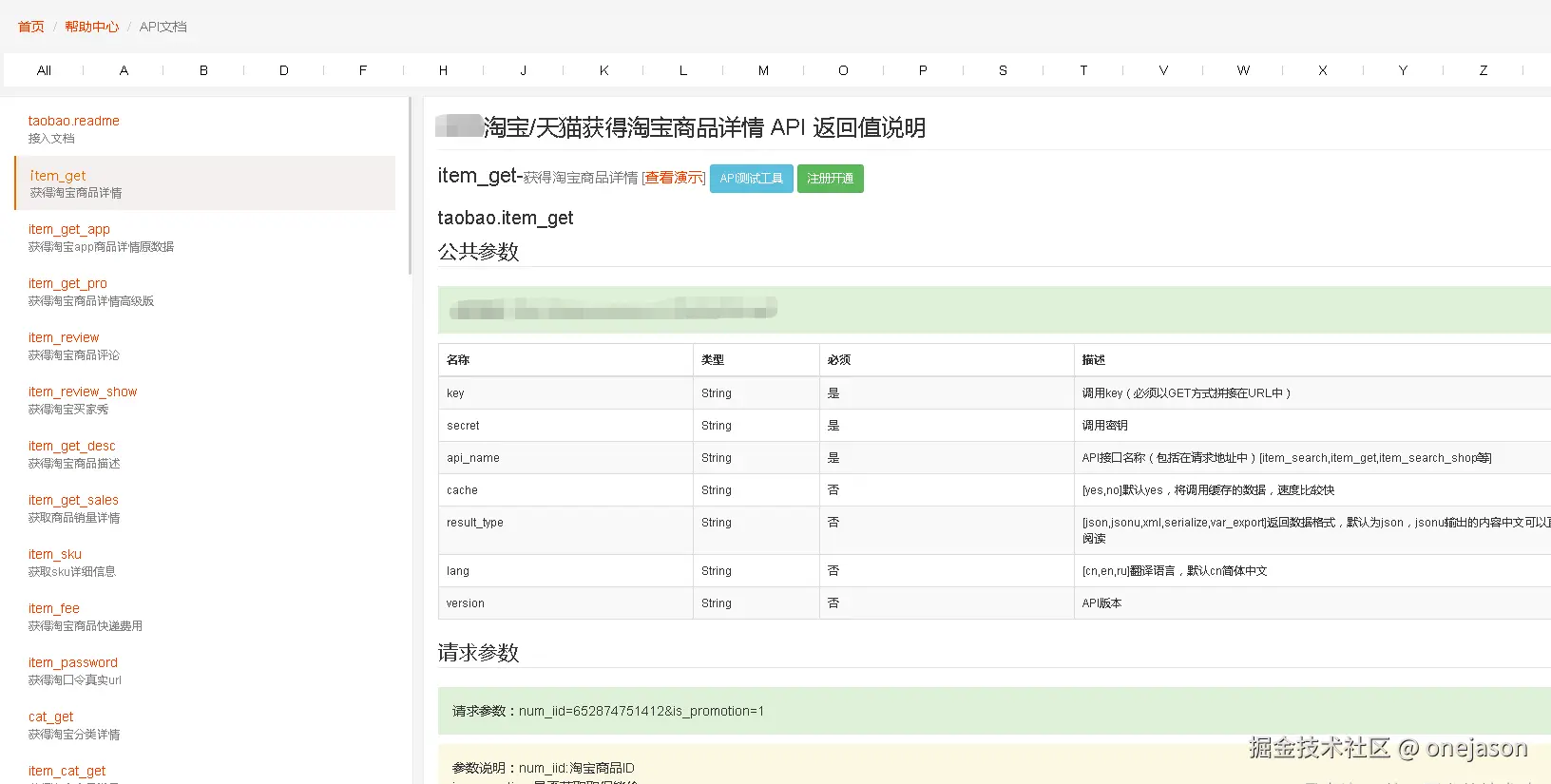Click the 'version' parameter name cell
This screenshot has width=1551, height=784.
[565, 603]
